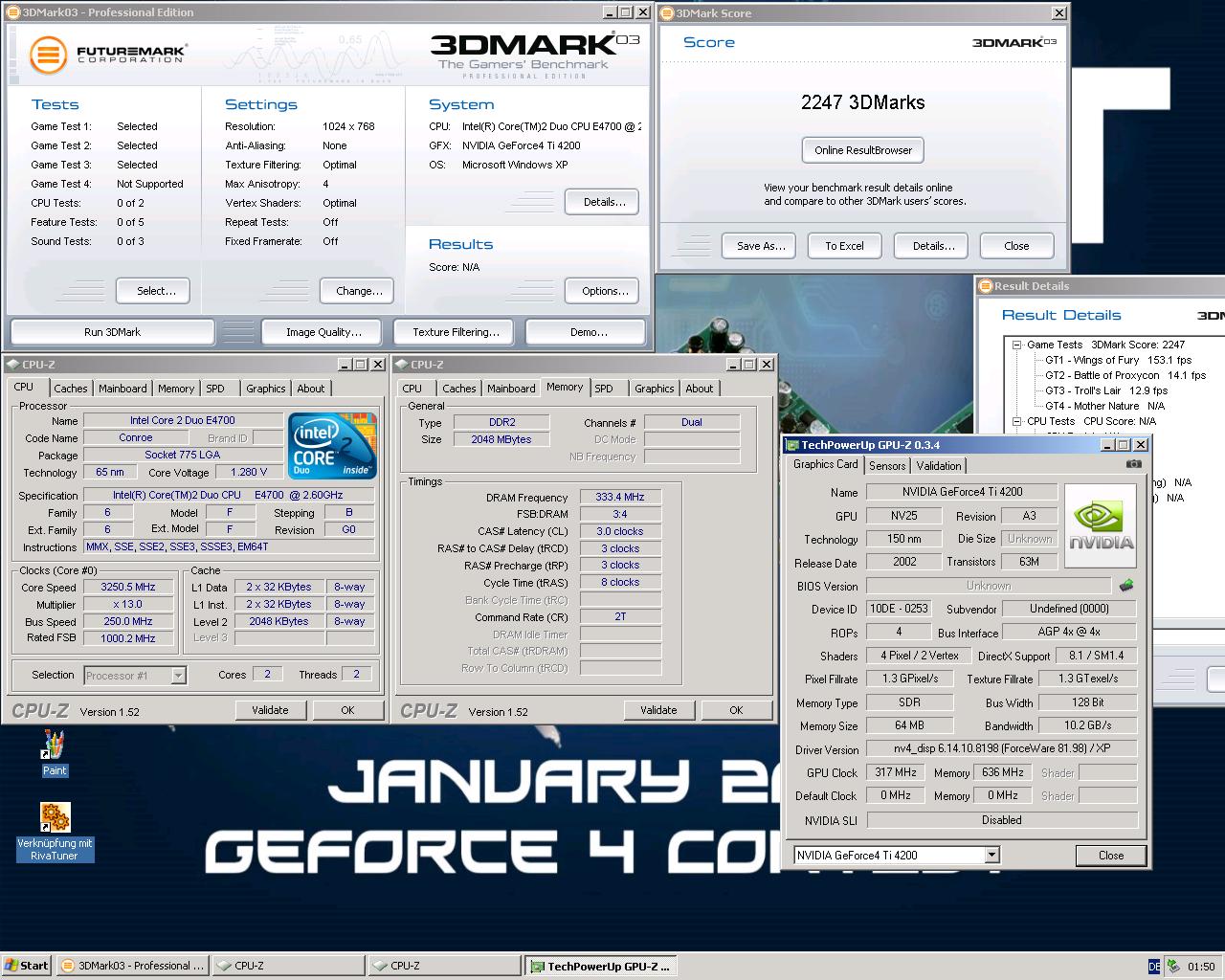Click Validate in the left CPU-Z window
Screen dimensions: 1225x980
[270, 710]
